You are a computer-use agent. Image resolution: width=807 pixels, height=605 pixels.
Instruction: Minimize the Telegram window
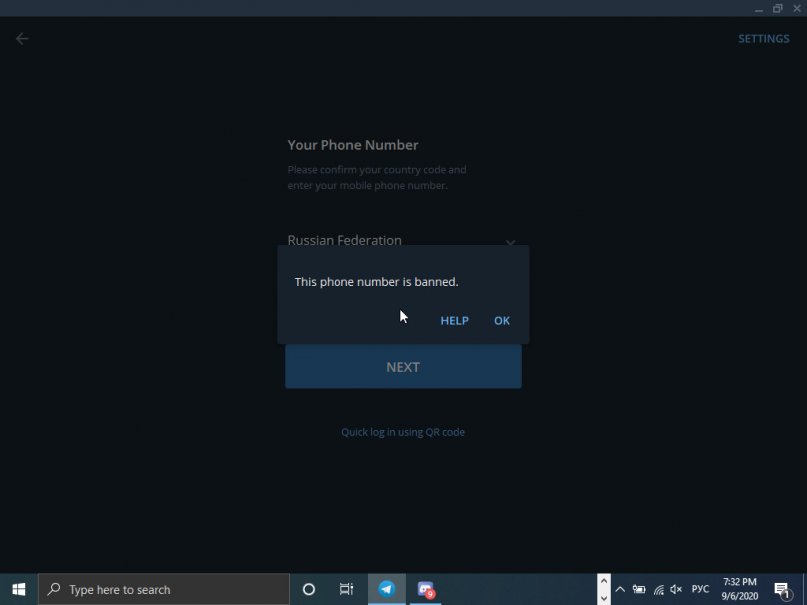coord(759,9)
